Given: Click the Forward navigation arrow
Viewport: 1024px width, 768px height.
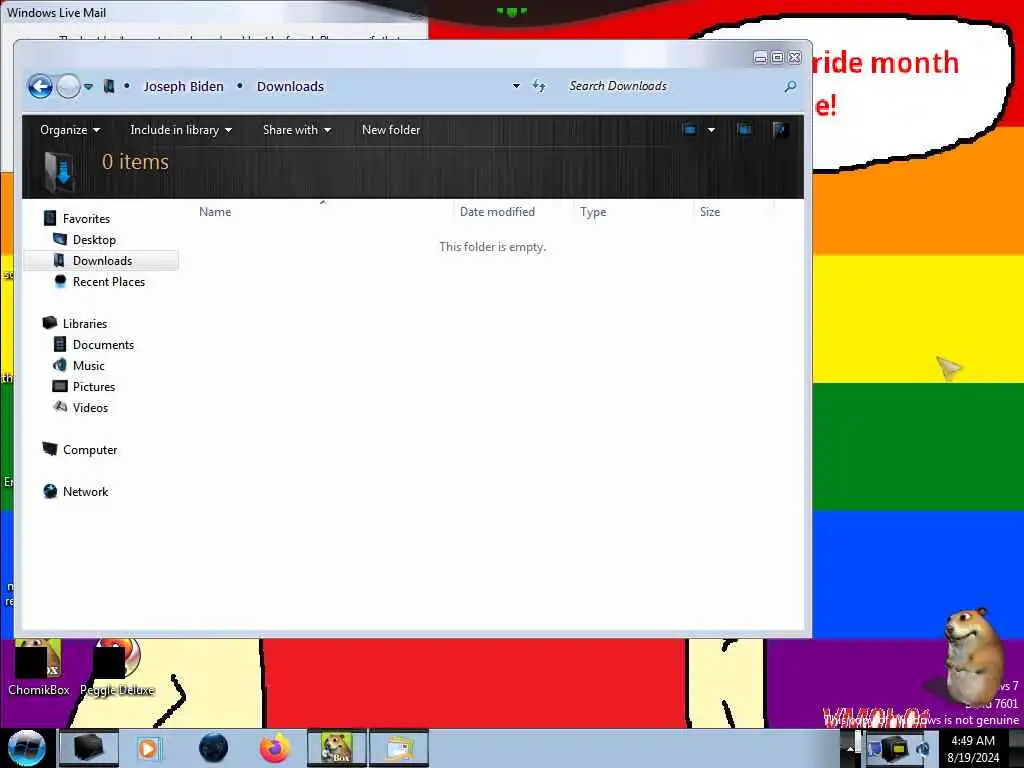Looking at the screenshot, I should (68, 86).
